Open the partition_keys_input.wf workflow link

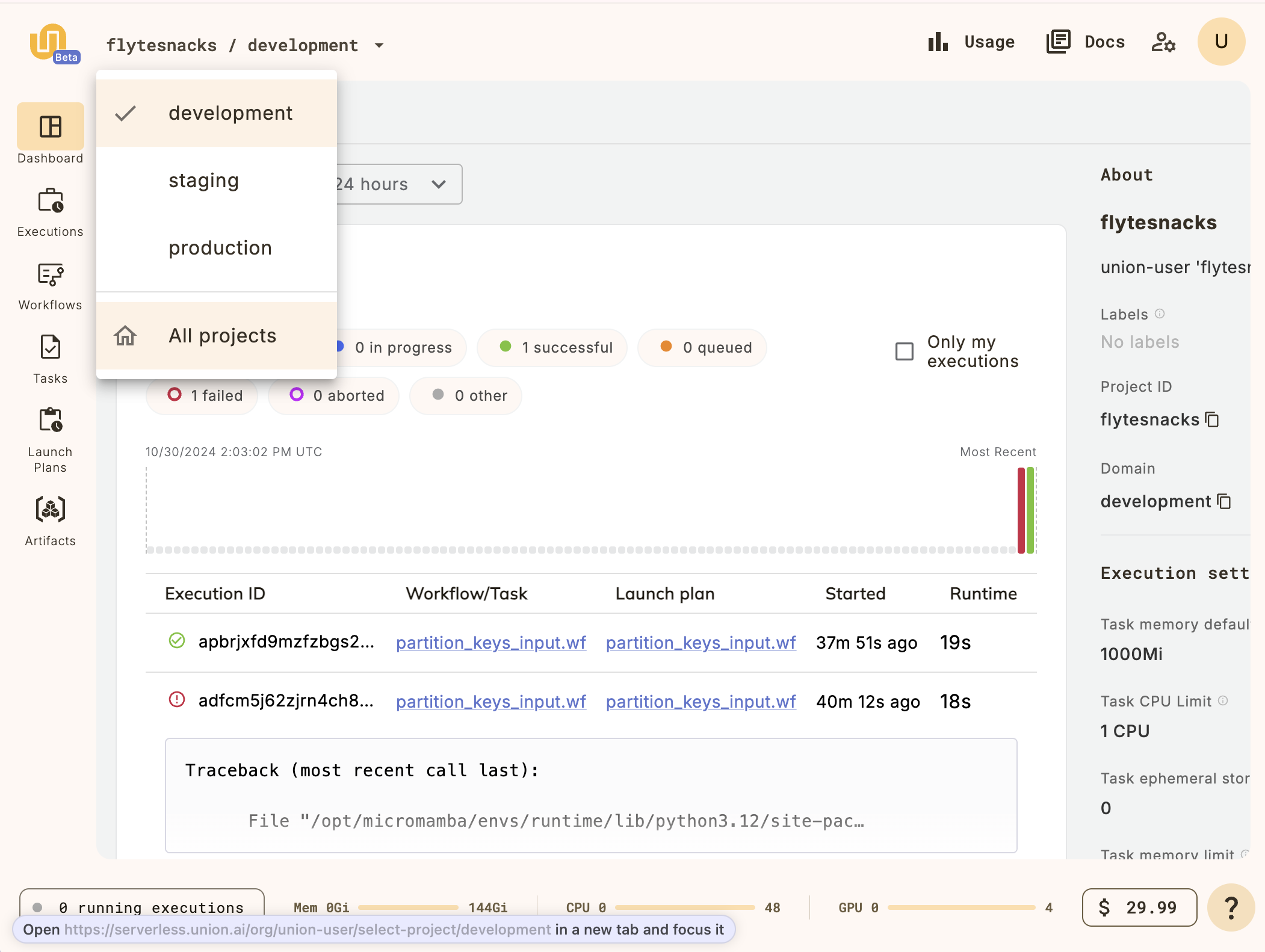(490, 642)
